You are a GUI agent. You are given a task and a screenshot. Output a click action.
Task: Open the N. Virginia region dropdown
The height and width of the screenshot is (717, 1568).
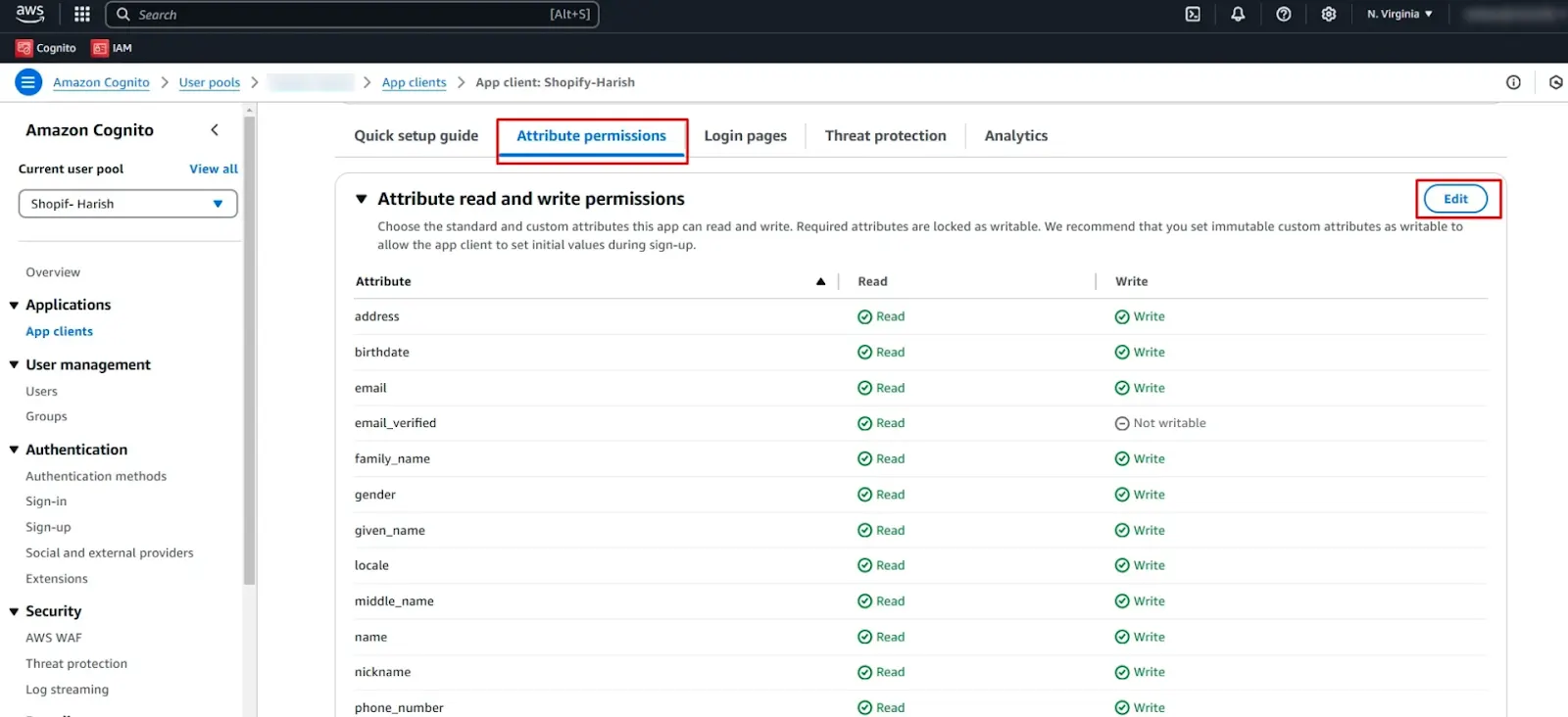(x=1399, y=14)
